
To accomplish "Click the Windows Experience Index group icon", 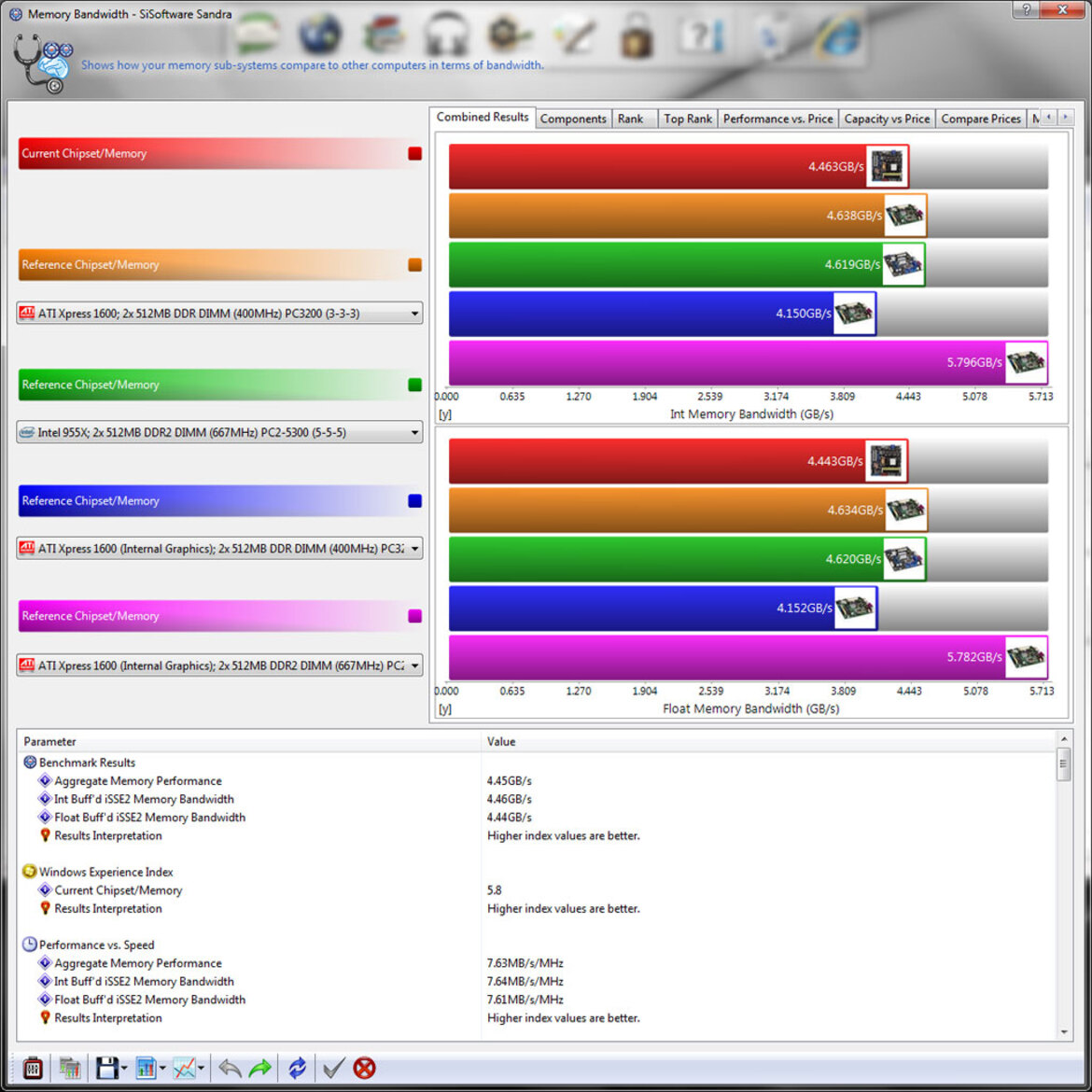I will coord(29,871).
